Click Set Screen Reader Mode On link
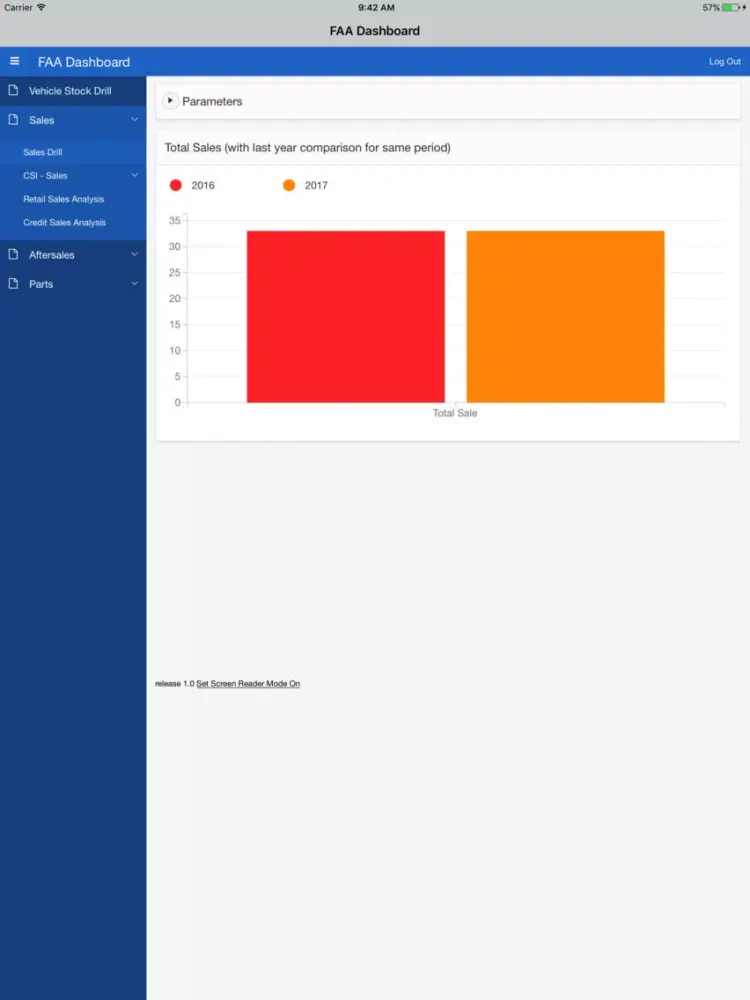Screen dimensions: 750x1000 click(x=248, y=684)
